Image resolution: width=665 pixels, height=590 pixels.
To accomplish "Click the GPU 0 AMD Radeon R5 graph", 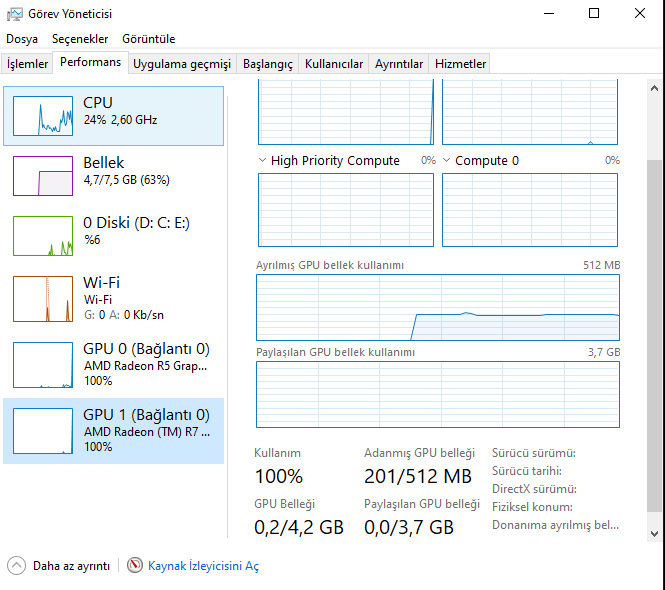I will click(43, 364).
